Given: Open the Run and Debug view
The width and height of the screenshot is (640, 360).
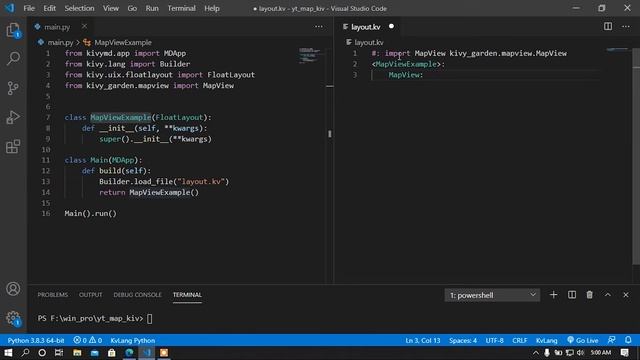Looking at the screenshot, I should click(13, 118).
